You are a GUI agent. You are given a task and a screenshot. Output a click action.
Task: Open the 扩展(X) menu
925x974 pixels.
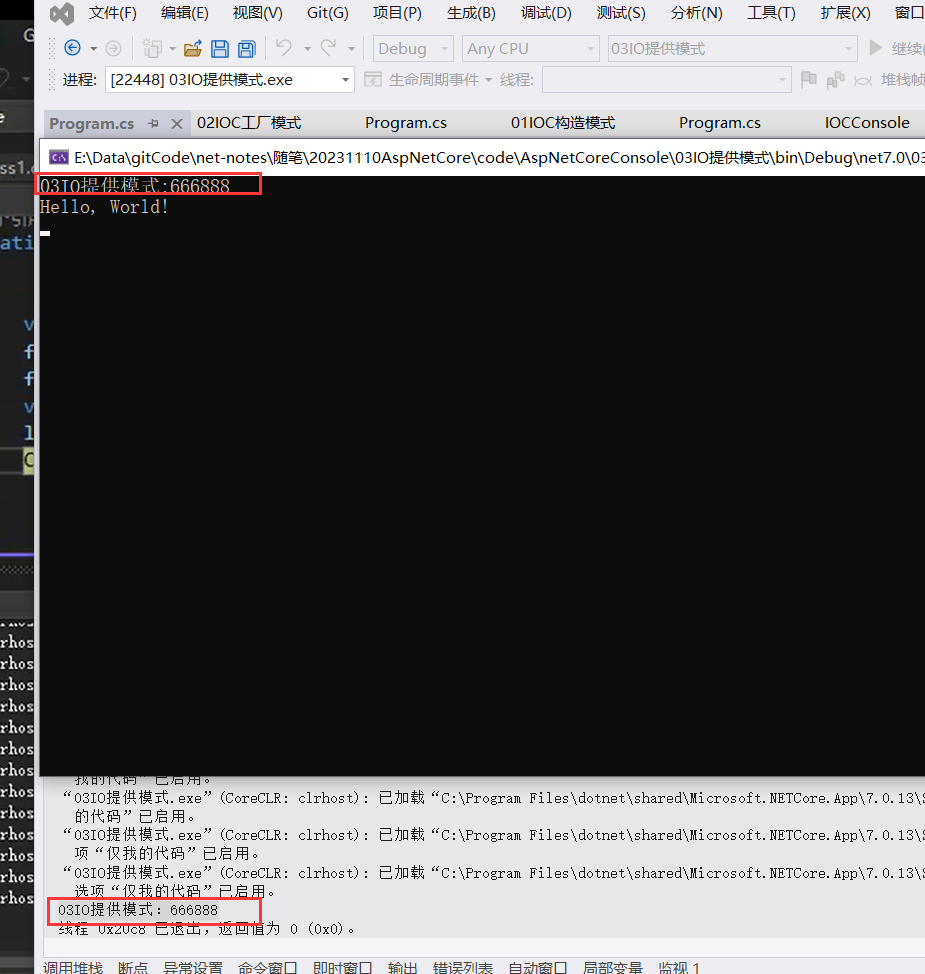click(845, 13)
